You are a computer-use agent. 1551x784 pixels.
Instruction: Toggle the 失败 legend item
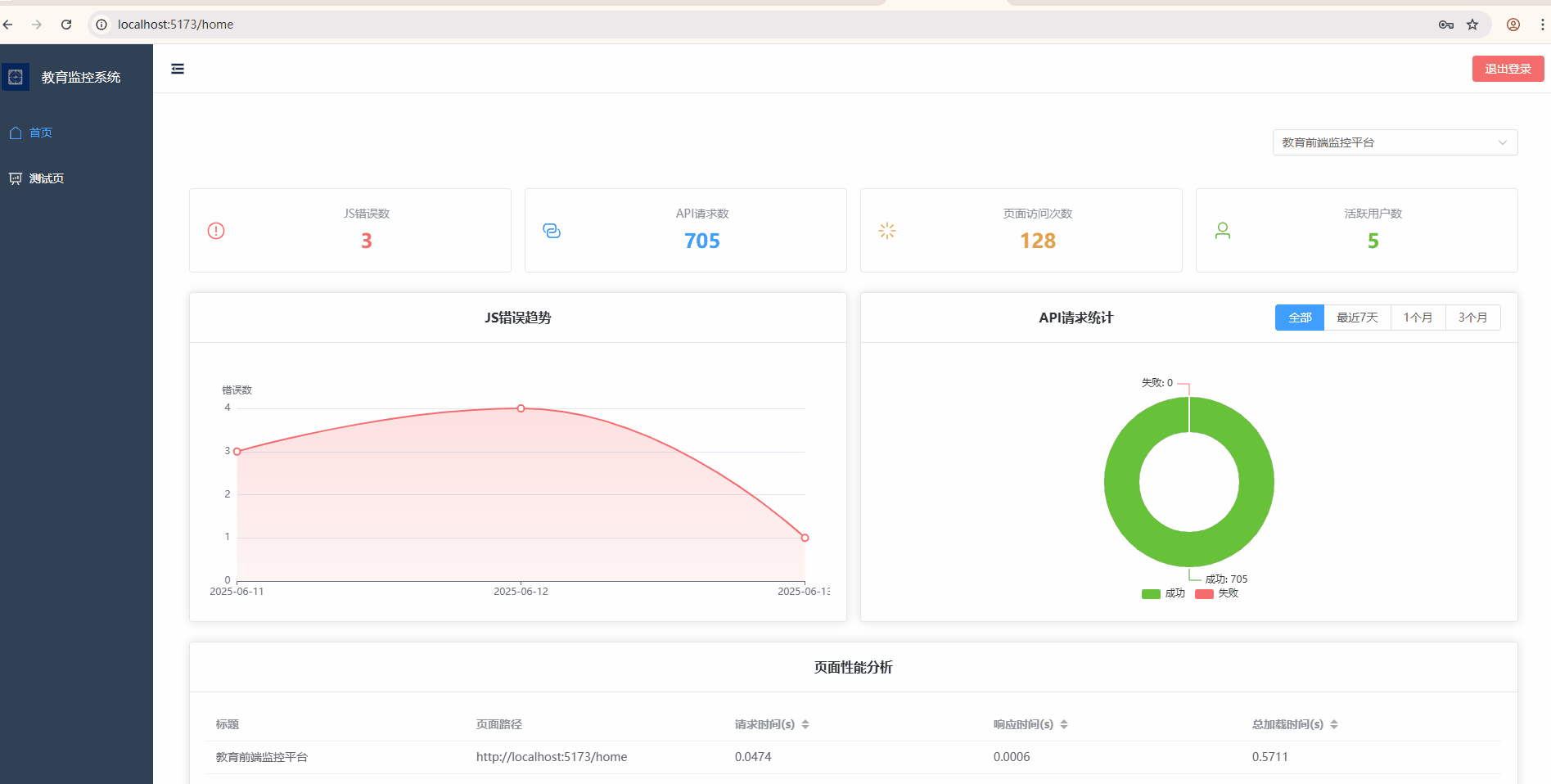pyautogui.click(x=1217, y=593)
